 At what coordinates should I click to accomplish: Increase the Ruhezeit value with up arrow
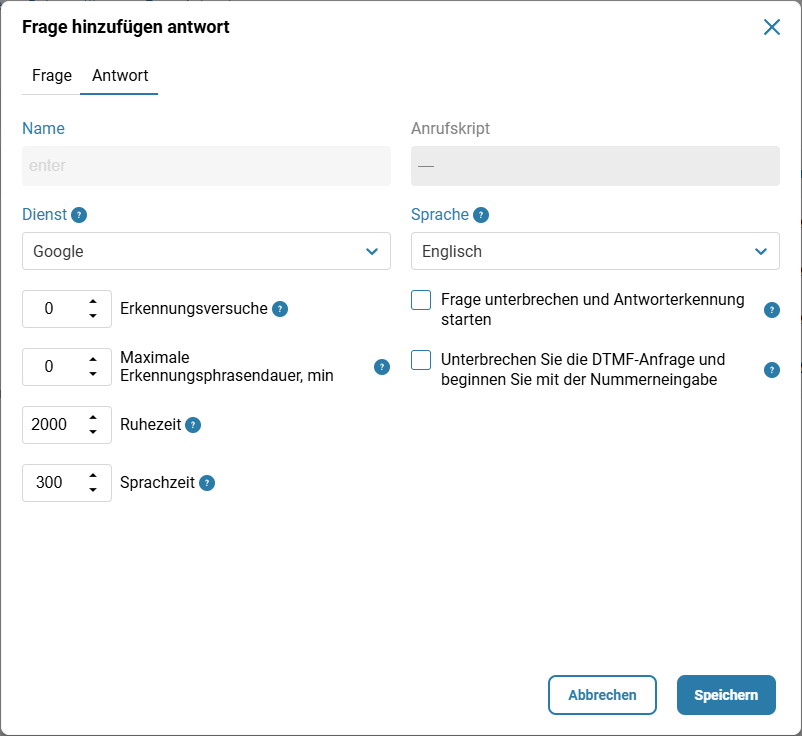click(x=93, y=418)
